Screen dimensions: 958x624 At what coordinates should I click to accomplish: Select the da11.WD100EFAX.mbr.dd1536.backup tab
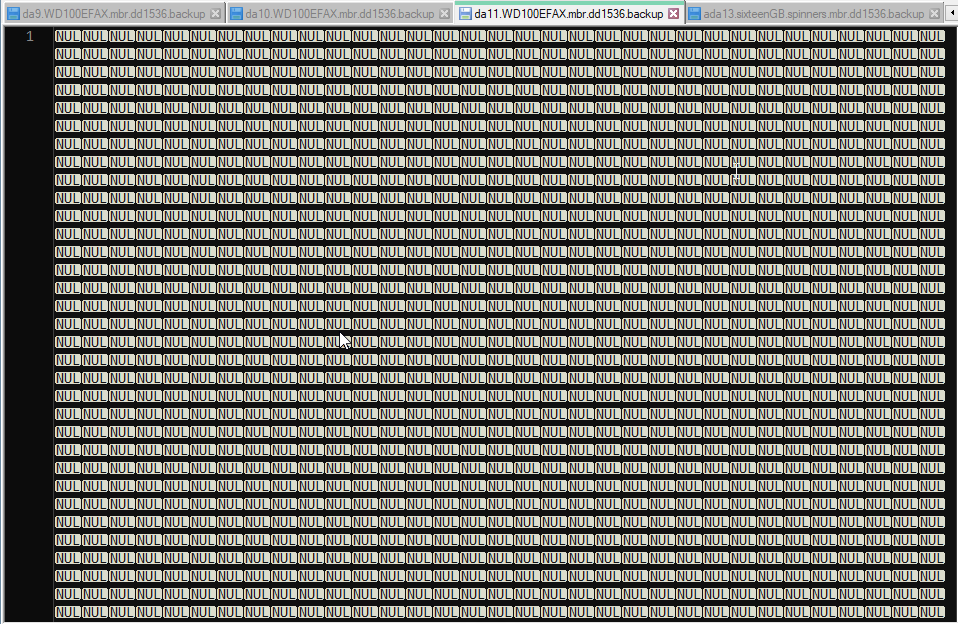568,13
